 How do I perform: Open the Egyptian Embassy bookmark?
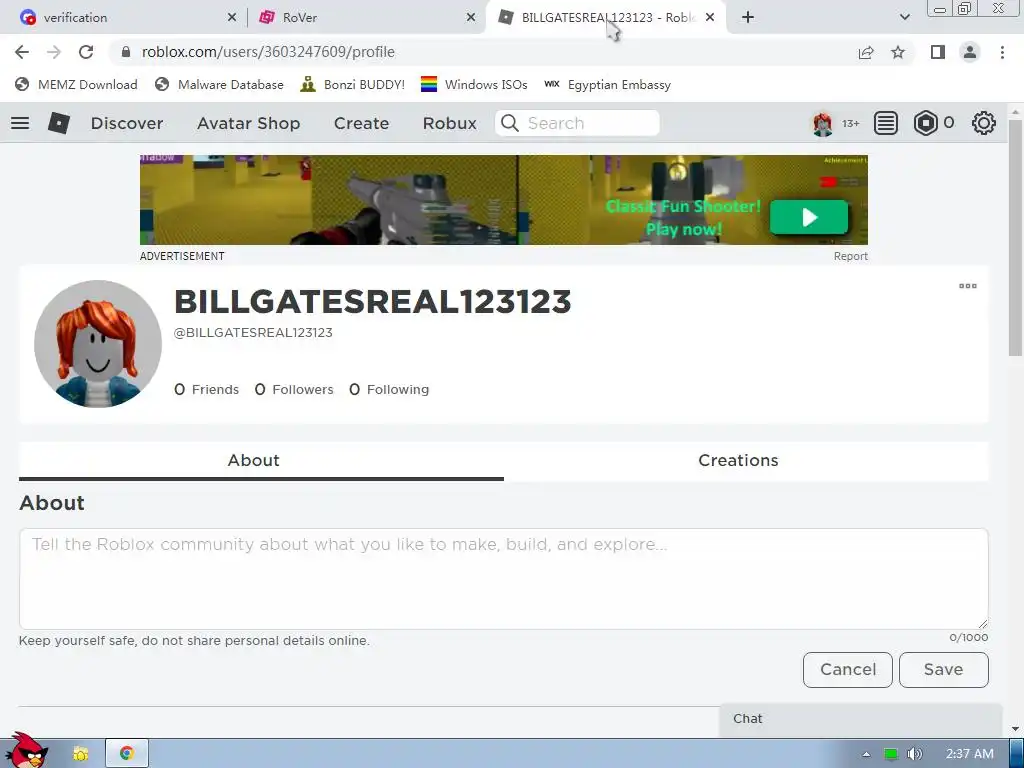click(x=608, y=84)
